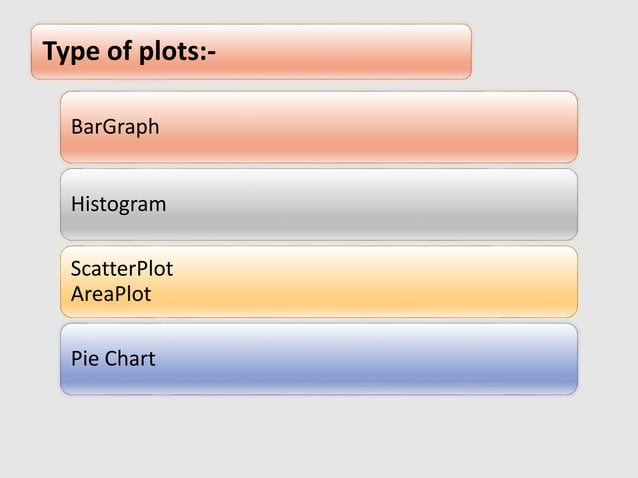638x478 pixels.
Task: Select the BarGraph label text
Action: 114,128
